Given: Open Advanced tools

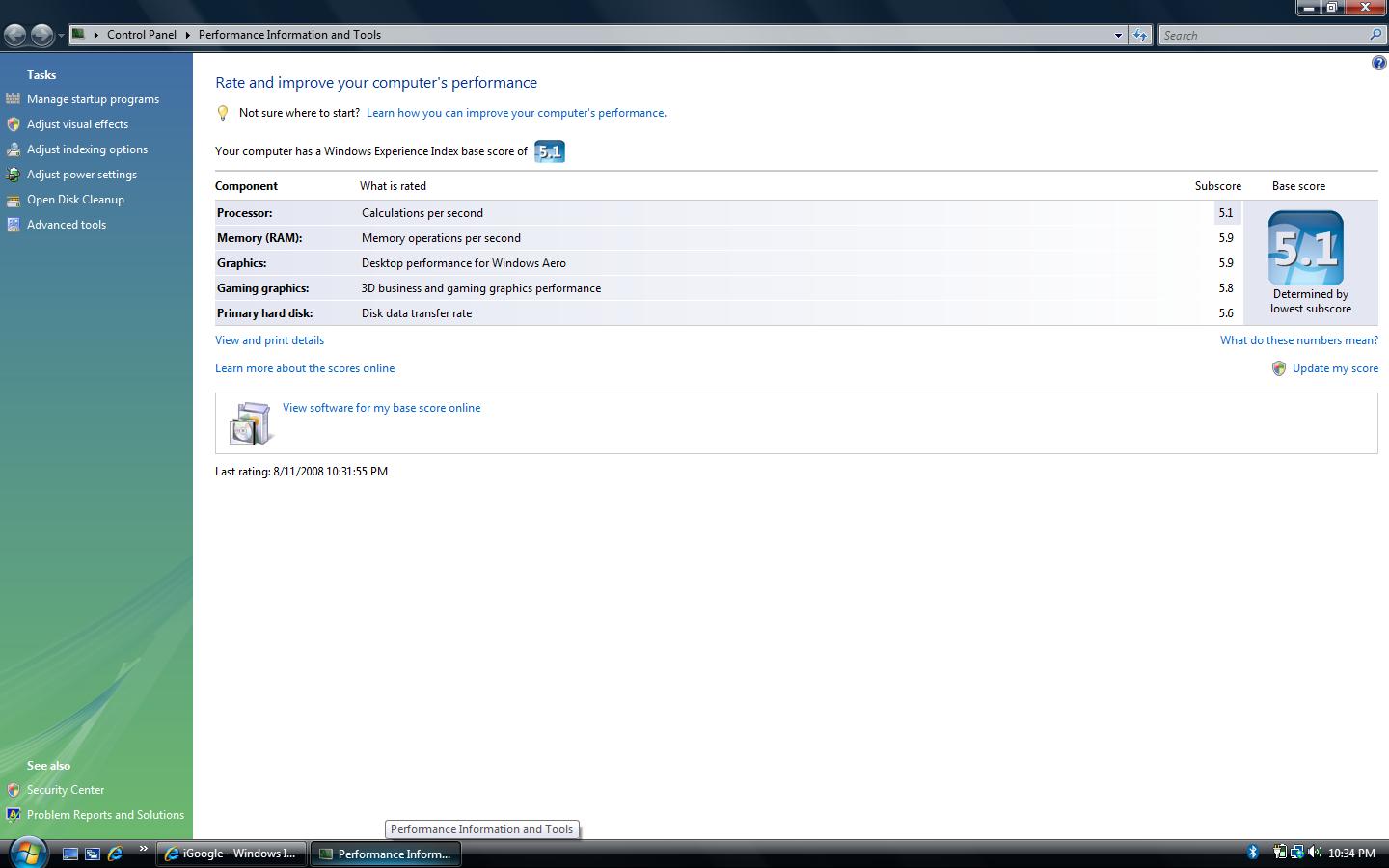Looking at the screenshot, I should pos(67,225).
